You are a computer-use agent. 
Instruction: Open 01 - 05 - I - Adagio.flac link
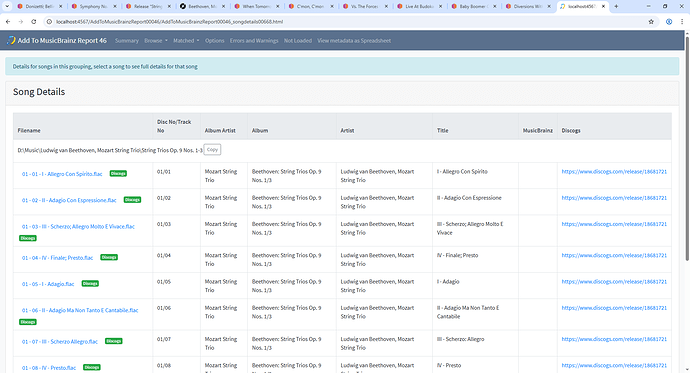tap(48, 284)
